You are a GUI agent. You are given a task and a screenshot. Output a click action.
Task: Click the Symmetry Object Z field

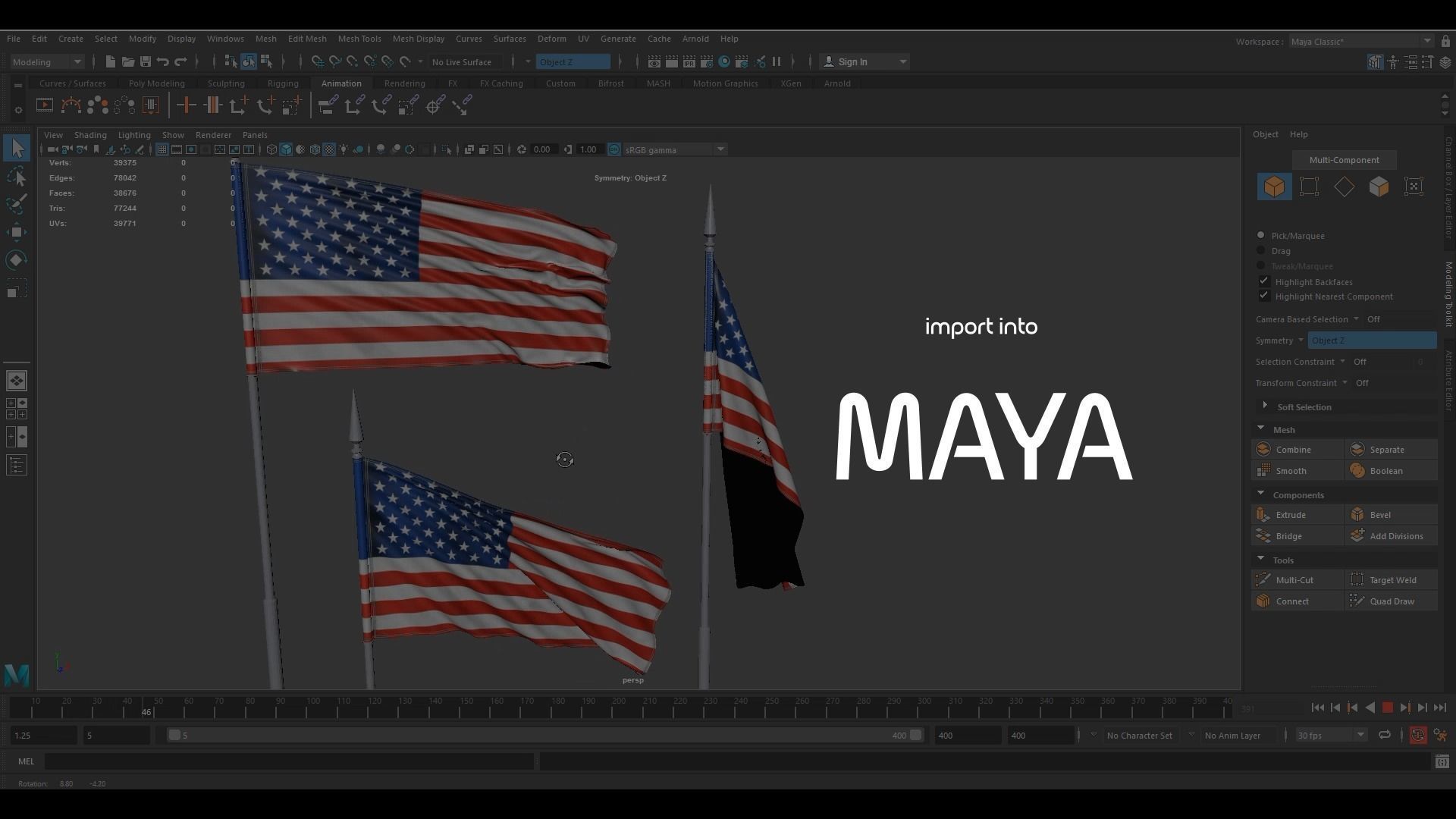tap(1372, 340)
